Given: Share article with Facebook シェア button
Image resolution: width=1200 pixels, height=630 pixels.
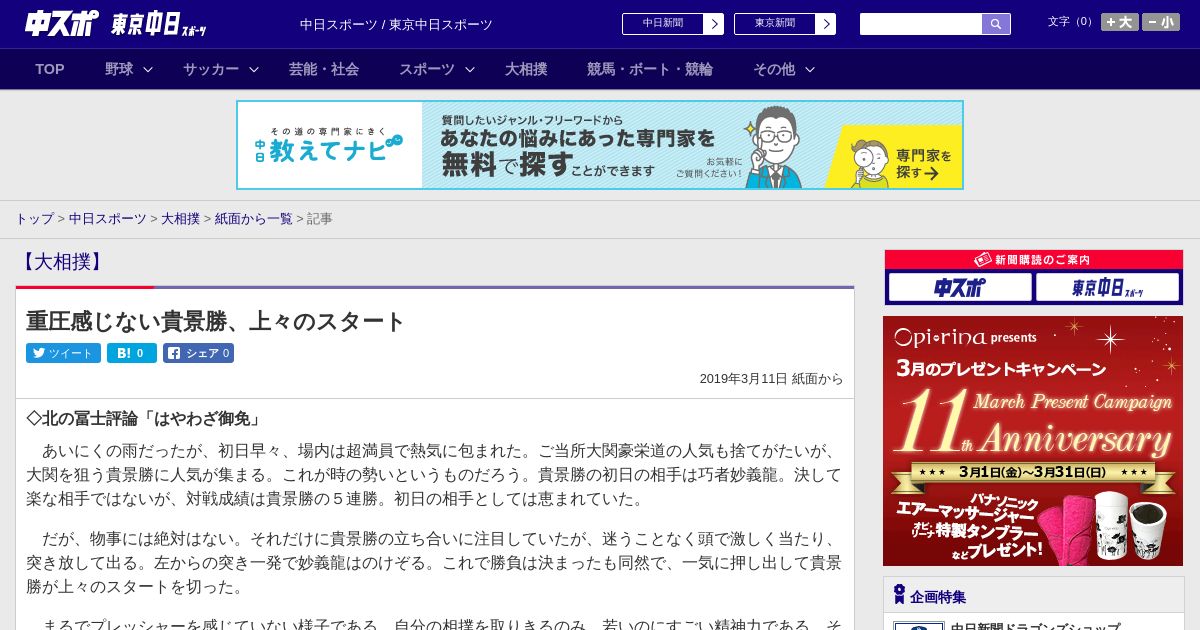Looking at the screenshot, I should click(199, 353).
